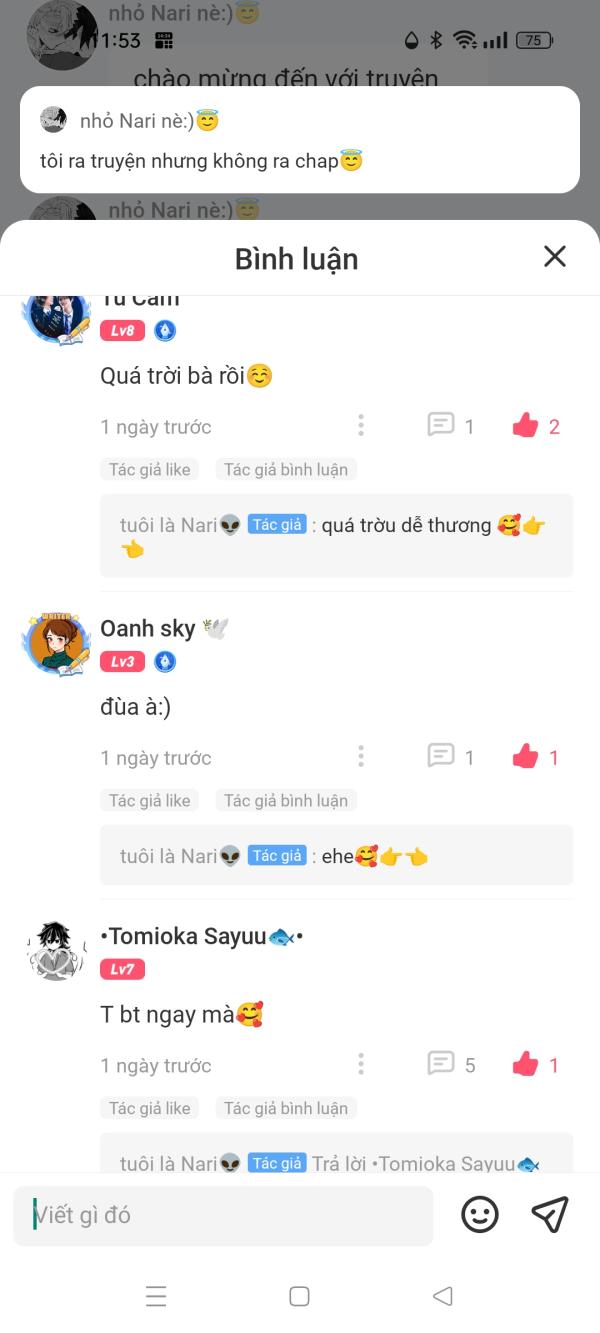
Task: Focus the Viết gì đó comment field
Action: (223, 1215)
